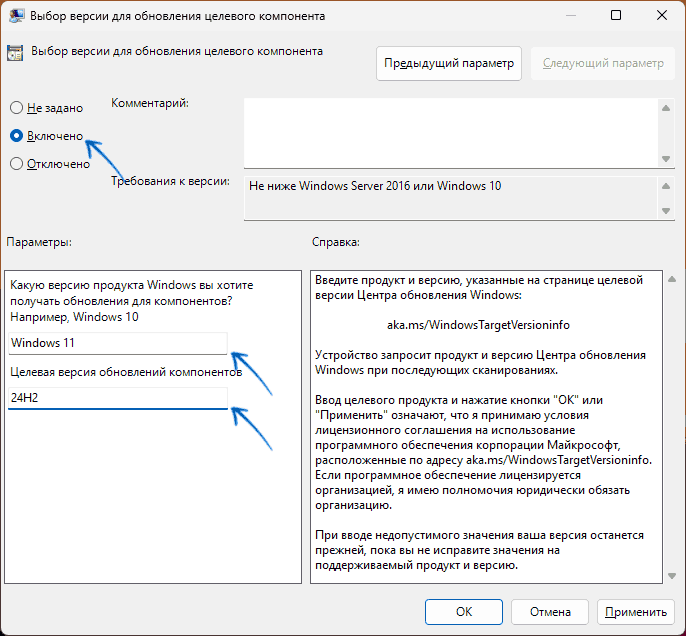Screen dimensions: 686x636
Task: Click the "При вводе недопустимого значения" help paragraph
Action: (x=480, y=550)
